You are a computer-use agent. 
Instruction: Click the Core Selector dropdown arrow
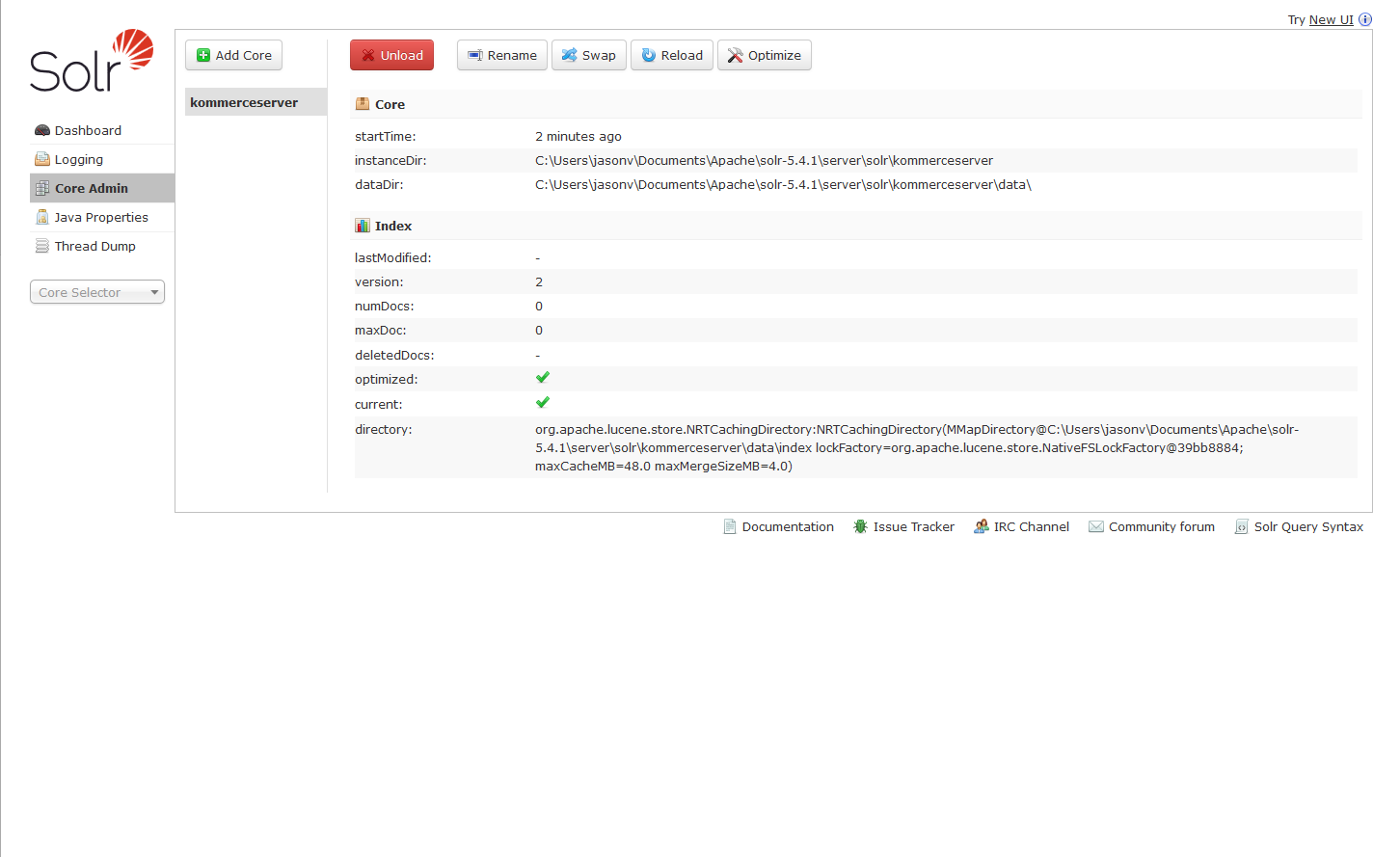154,293
